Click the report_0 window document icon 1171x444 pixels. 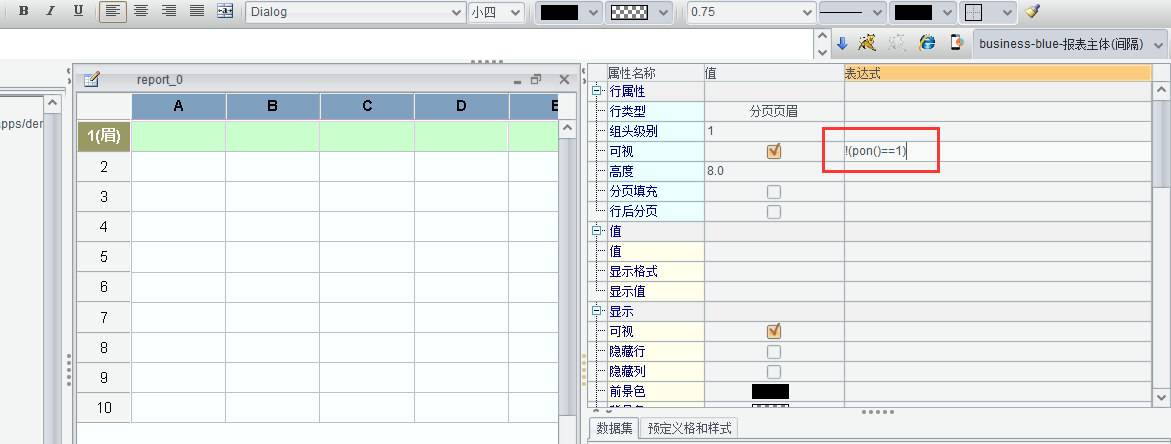click(x=91, y=79)
